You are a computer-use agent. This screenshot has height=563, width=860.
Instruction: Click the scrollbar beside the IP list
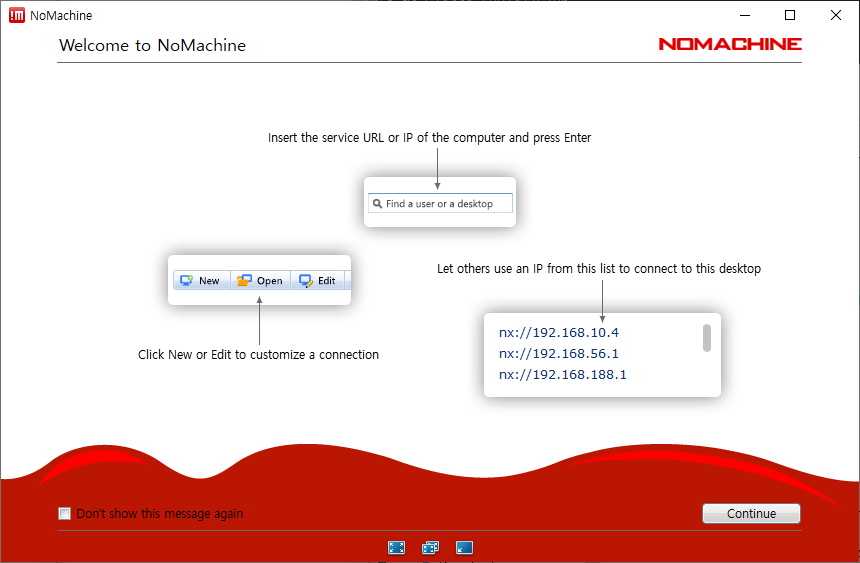(x=706, y=338)
